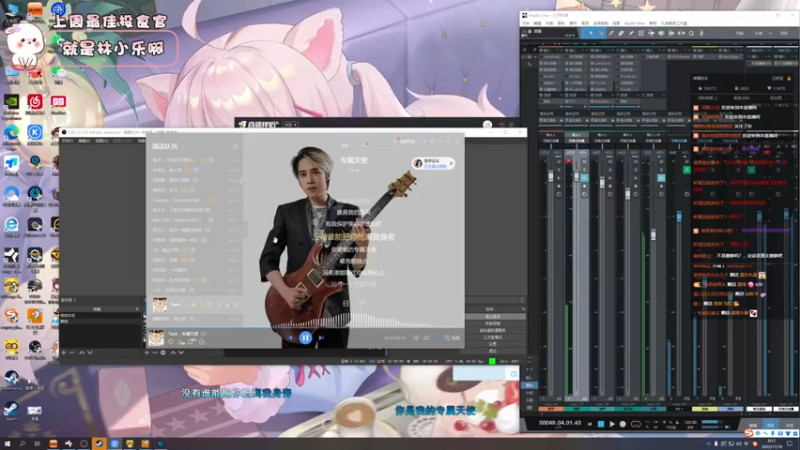Seek in the music player progress bar
800x450 pixels.
click(305, 327)
